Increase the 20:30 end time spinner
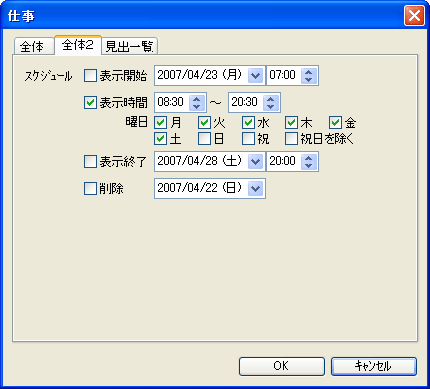Screen dimensions: 430x389 (271, 99)
